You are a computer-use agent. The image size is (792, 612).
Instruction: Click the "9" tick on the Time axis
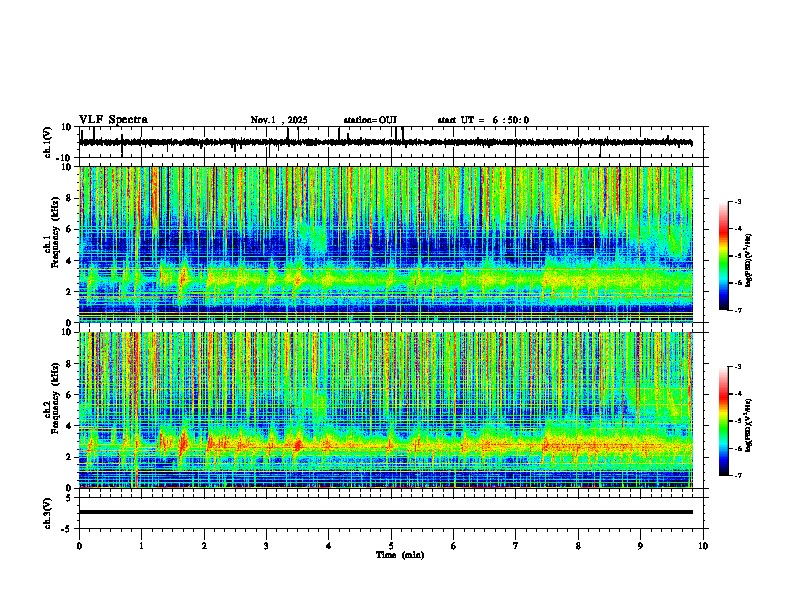tap(640, 546)
